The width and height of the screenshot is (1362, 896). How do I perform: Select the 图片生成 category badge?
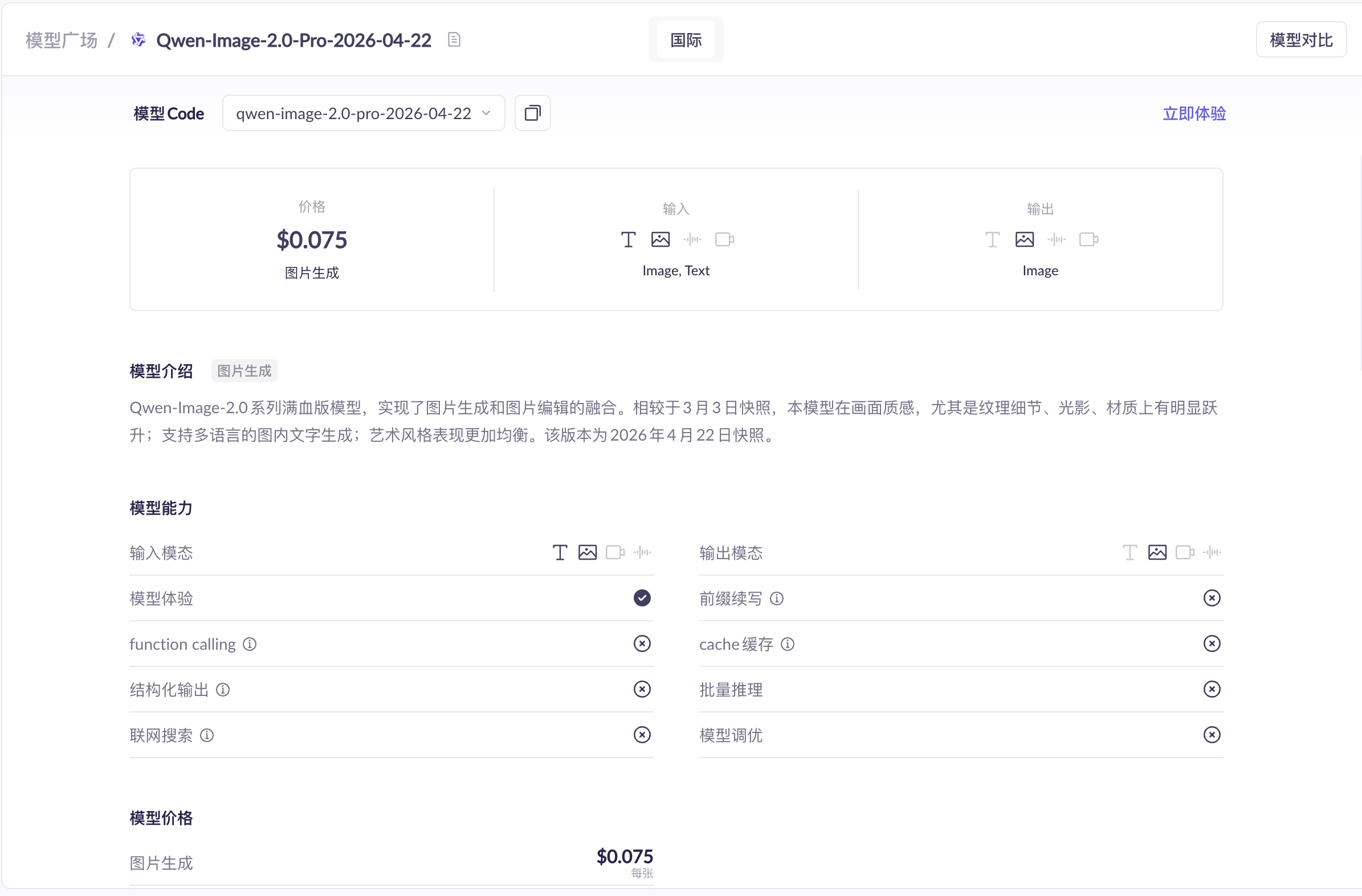pyautogui.click(x=243, y=370)
